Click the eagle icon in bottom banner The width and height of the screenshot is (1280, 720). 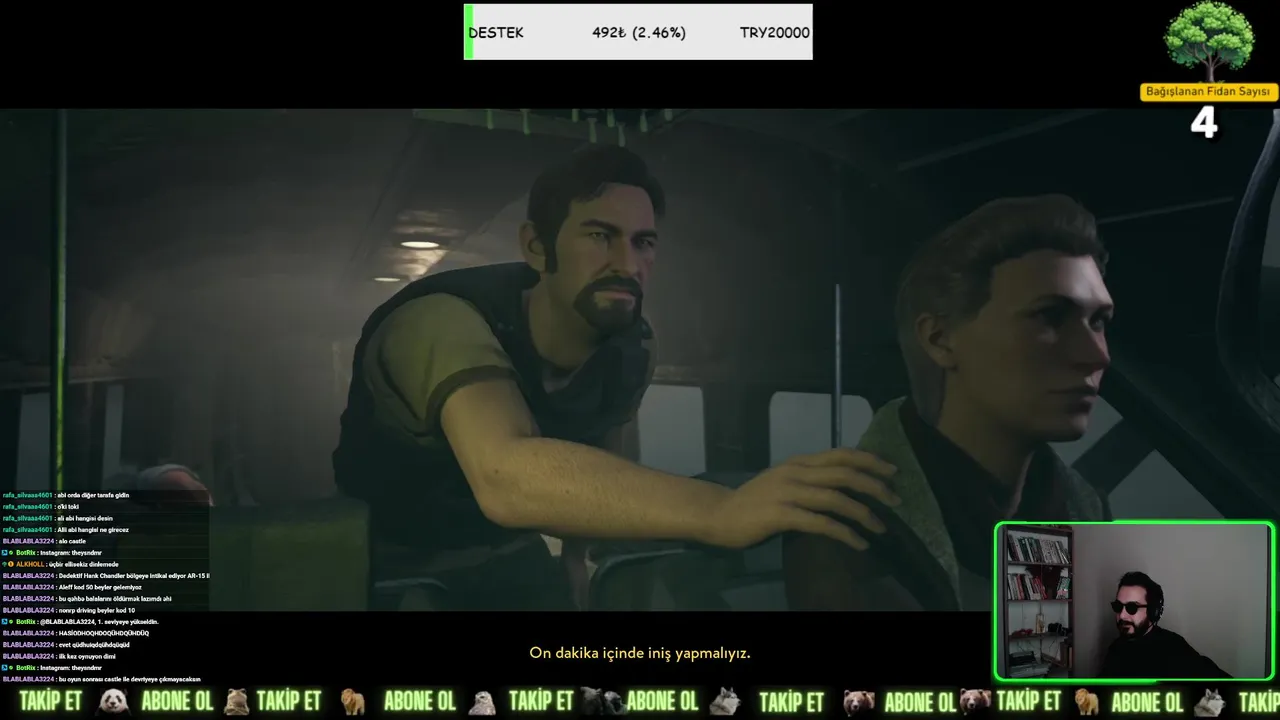pos(482,701)
